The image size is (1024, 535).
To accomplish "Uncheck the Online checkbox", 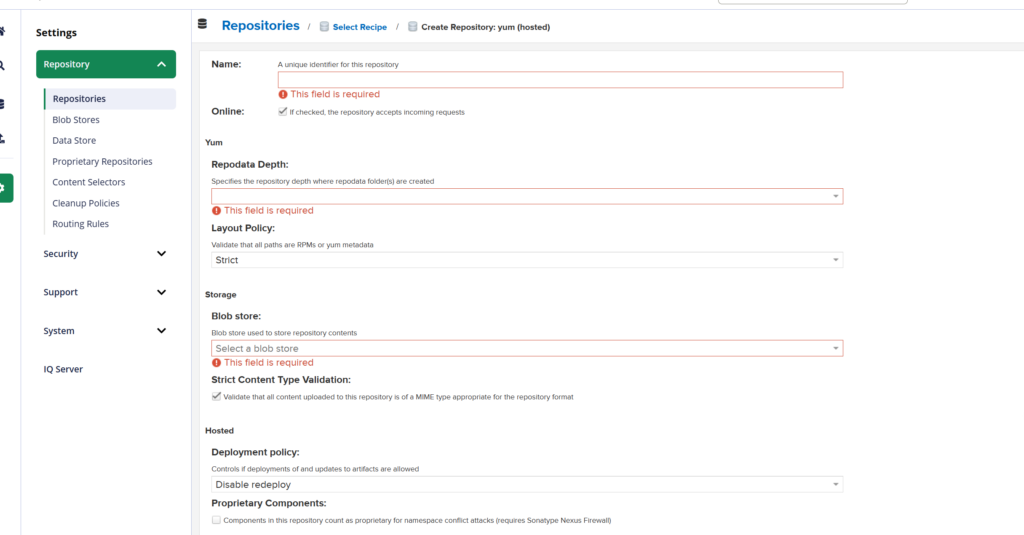I will pos(283,112).
